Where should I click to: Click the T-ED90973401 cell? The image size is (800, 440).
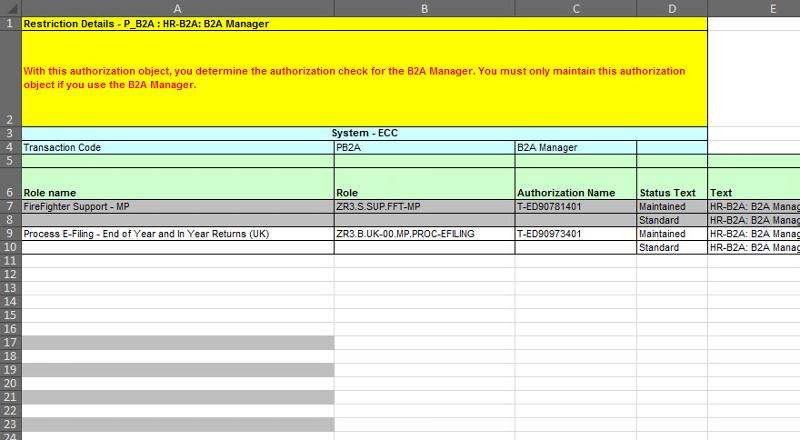(576, 233)
